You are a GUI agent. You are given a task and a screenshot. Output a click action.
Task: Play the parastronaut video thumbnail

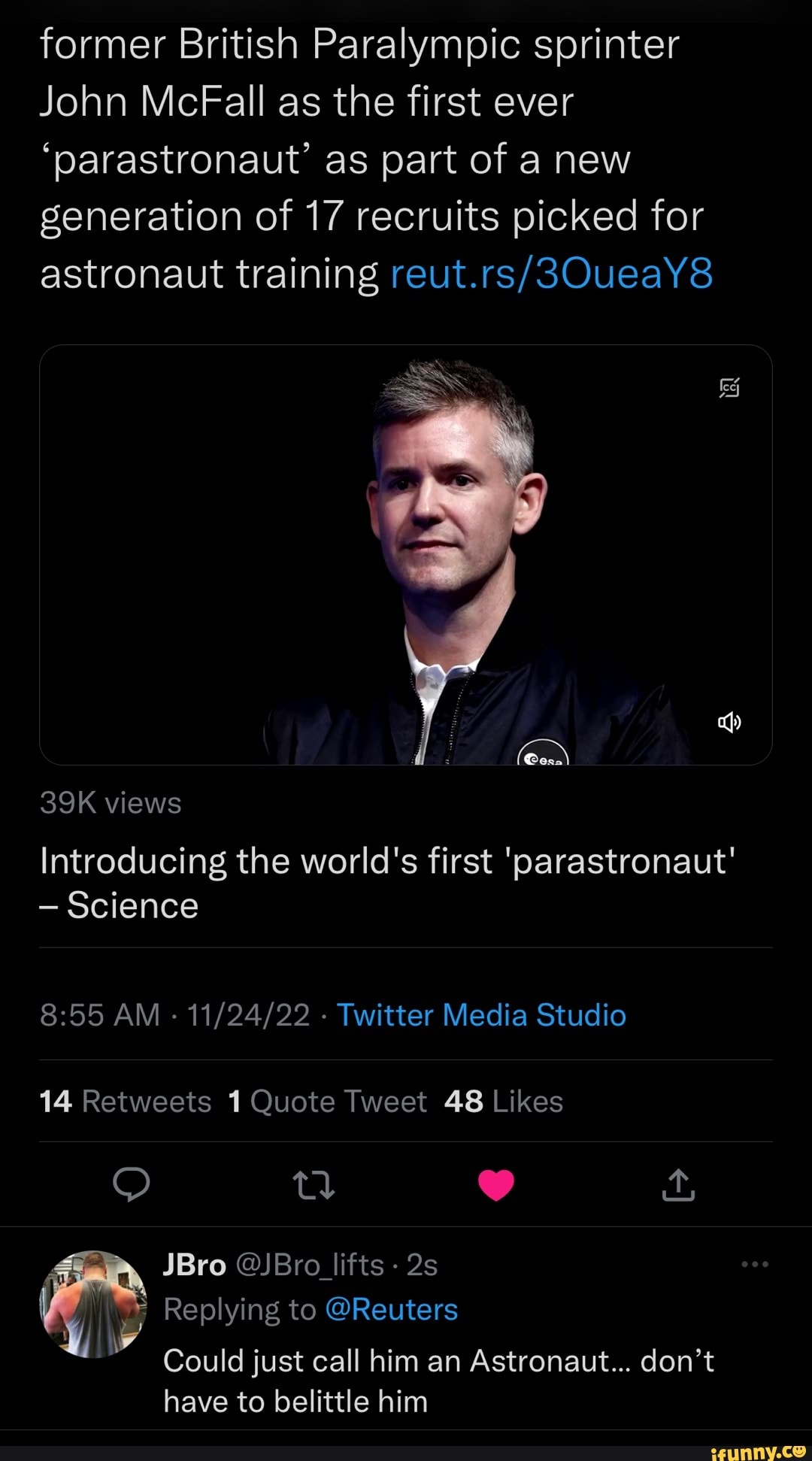click(x=406, y=555)
